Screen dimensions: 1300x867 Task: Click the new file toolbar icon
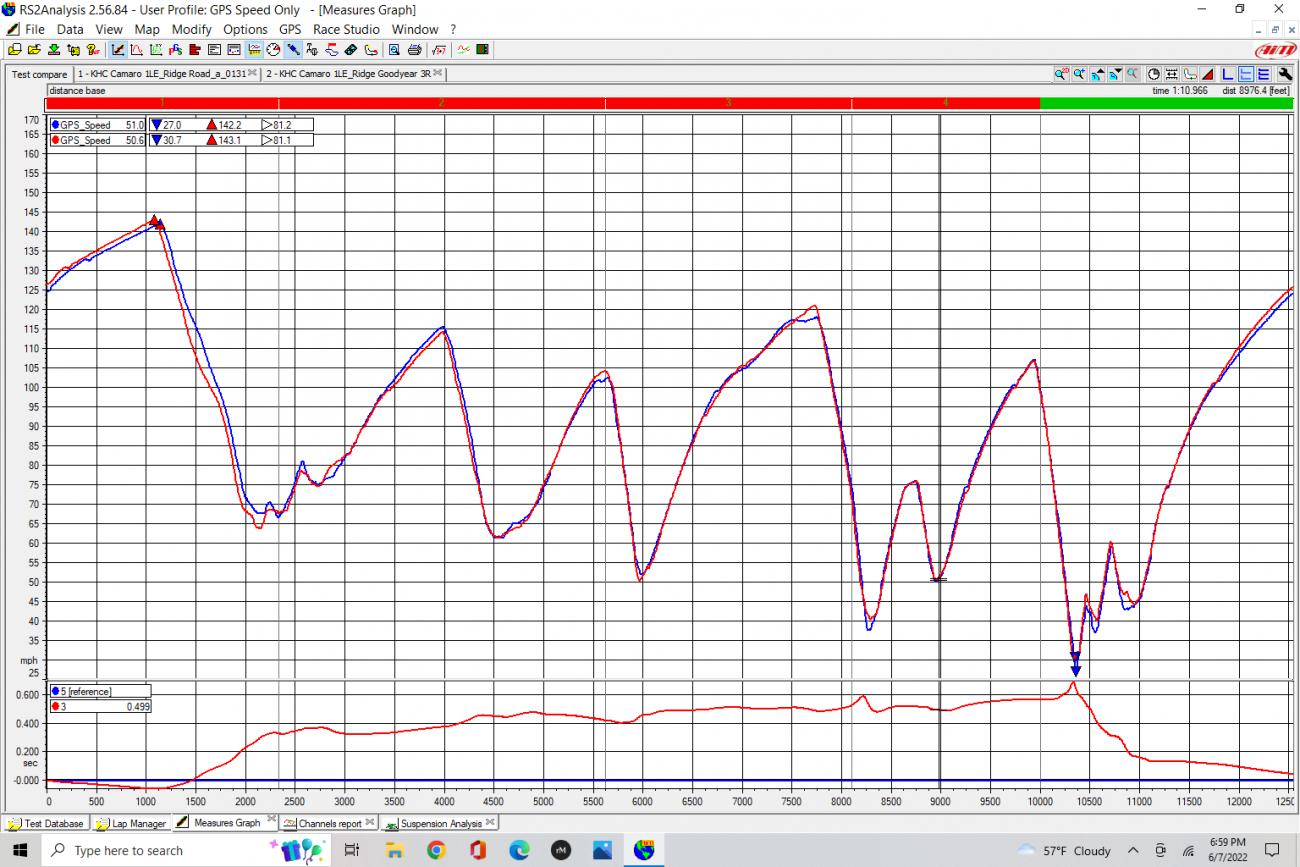coord(15,49)
